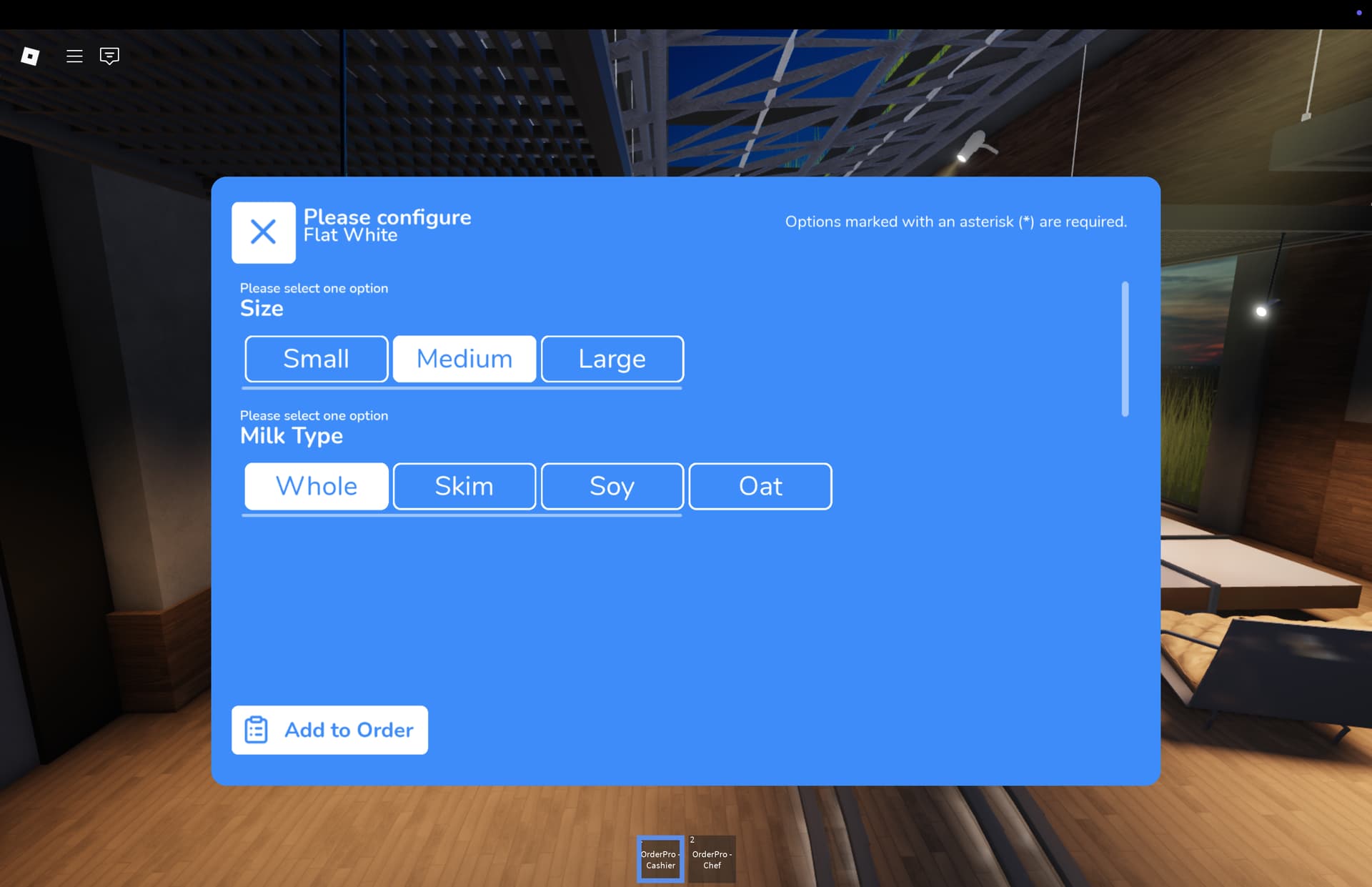Click the horizontal scrollbar under Size options
1372x887 pixels.
coord(462,388)
